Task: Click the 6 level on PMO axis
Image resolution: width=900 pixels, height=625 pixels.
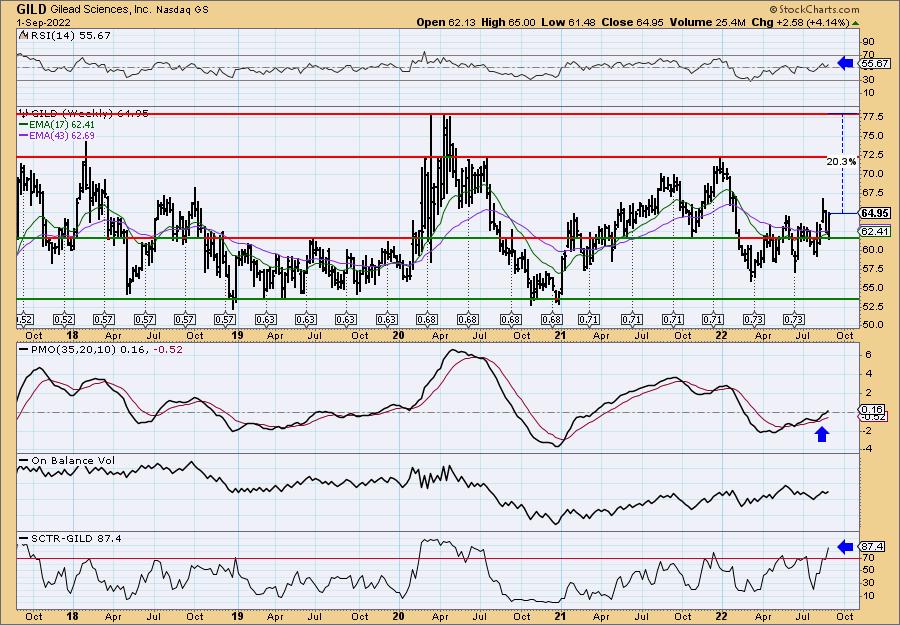Action: pyautogui.click(x=868, y=355)
